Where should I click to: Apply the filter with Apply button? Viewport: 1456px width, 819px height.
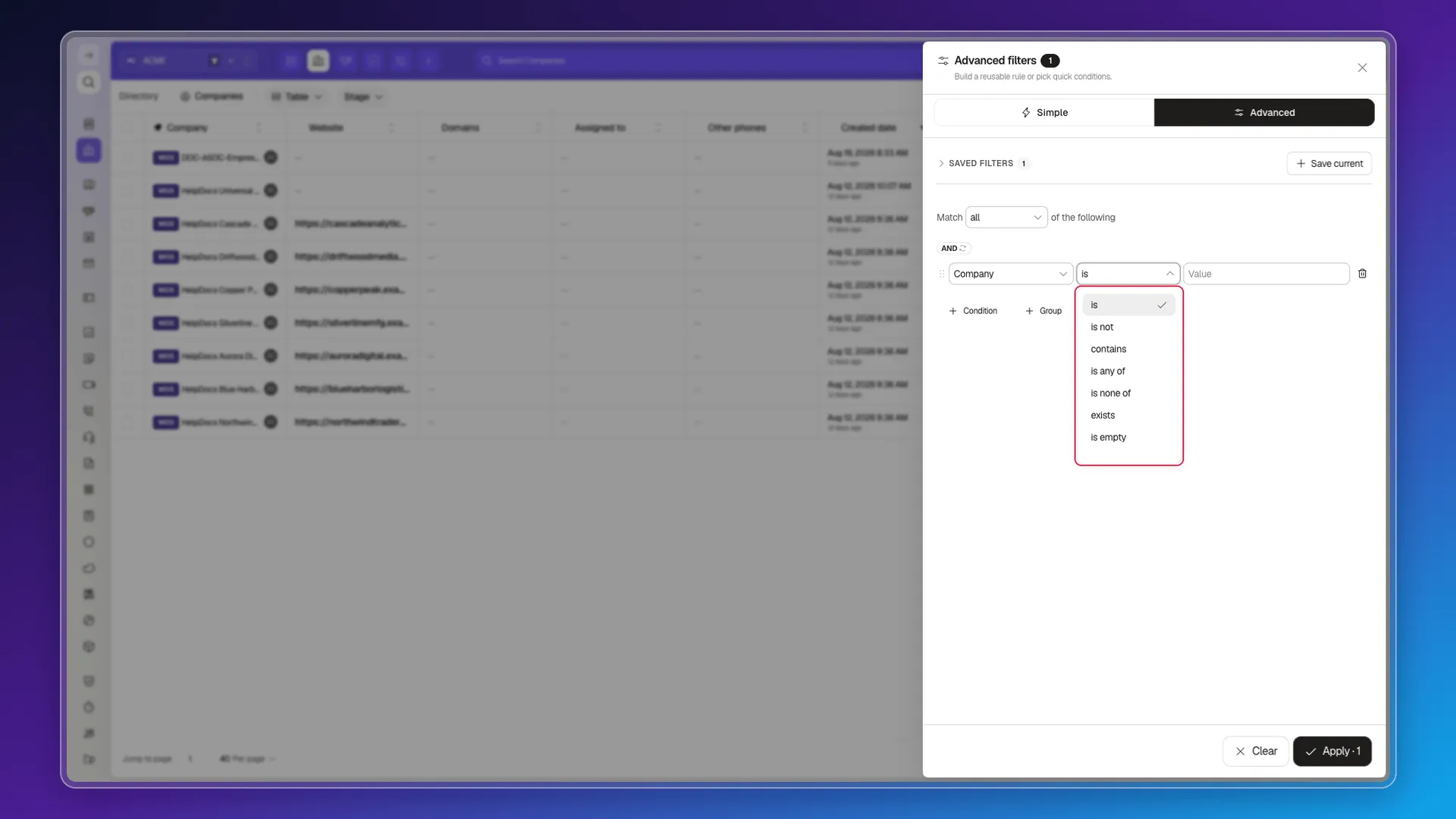click(x=1332, y=751)
